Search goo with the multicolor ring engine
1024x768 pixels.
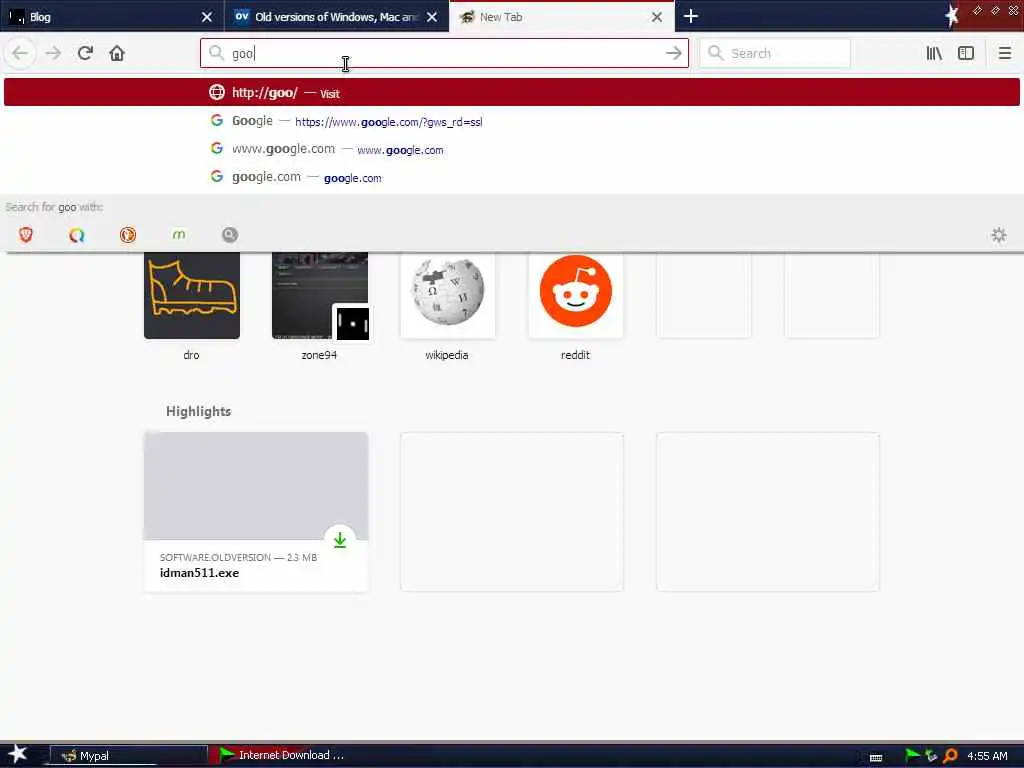pos(76,234)
